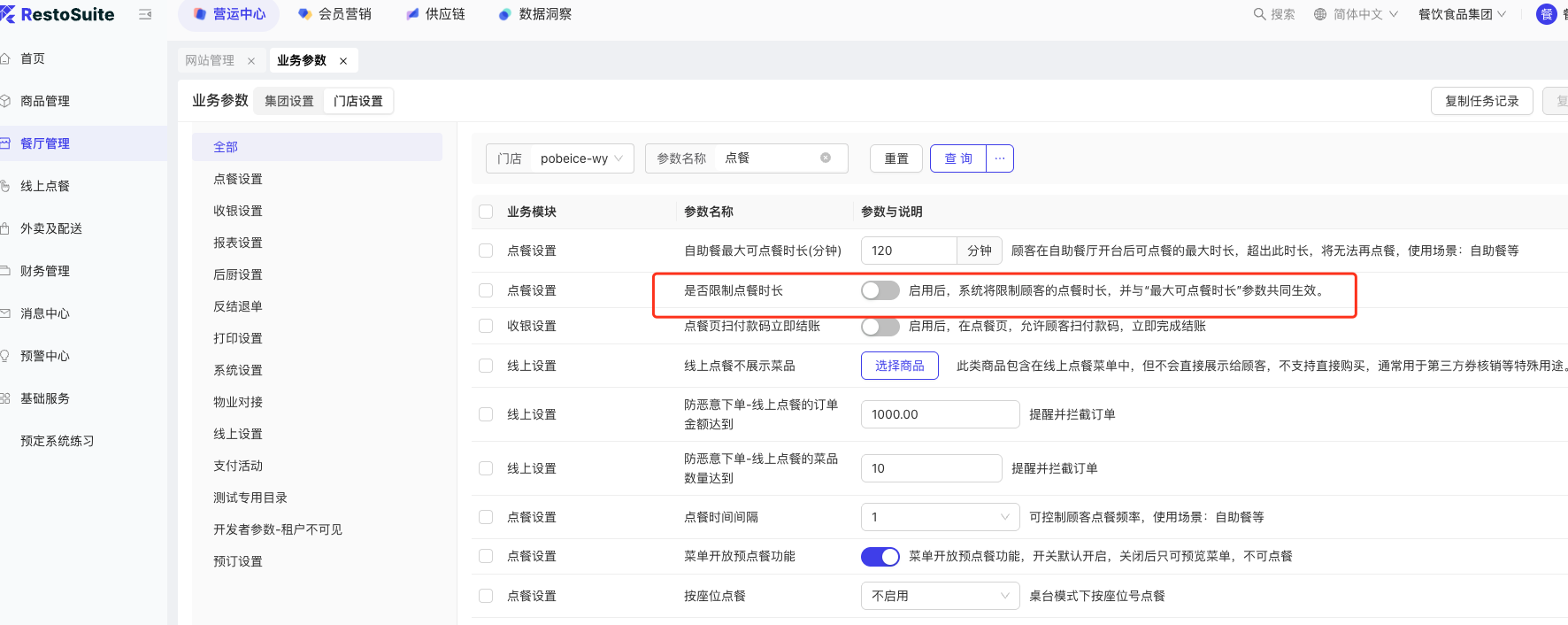Open 供应链 in the top navigation

(x=435, y=14)
